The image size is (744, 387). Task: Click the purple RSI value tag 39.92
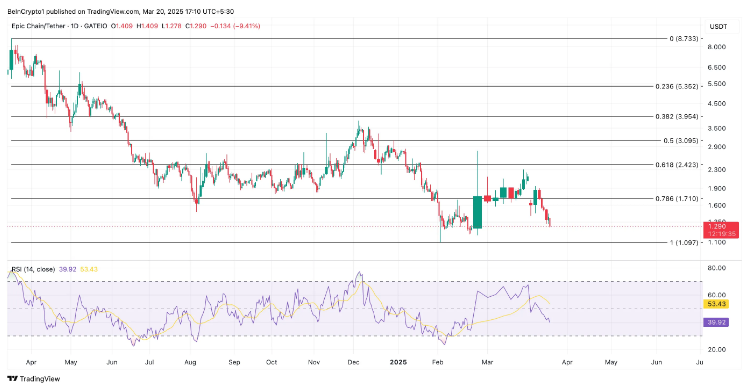[x=716, y=322]
